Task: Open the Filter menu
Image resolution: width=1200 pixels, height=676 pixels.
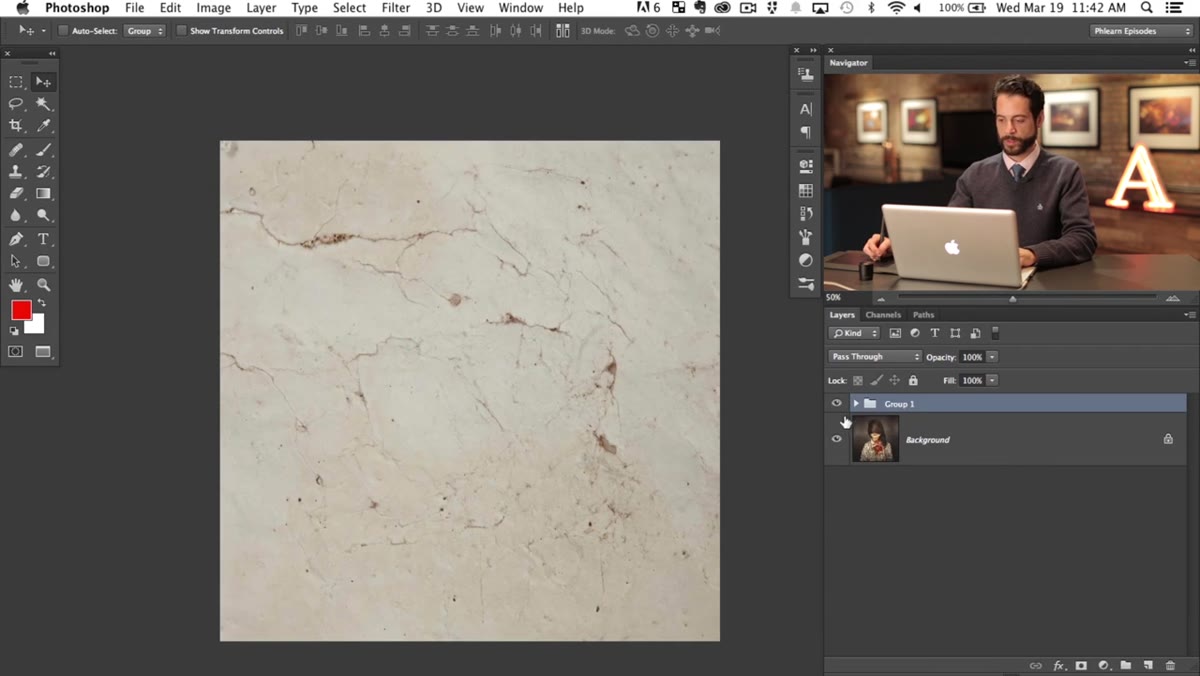Action: click(396, 8)
